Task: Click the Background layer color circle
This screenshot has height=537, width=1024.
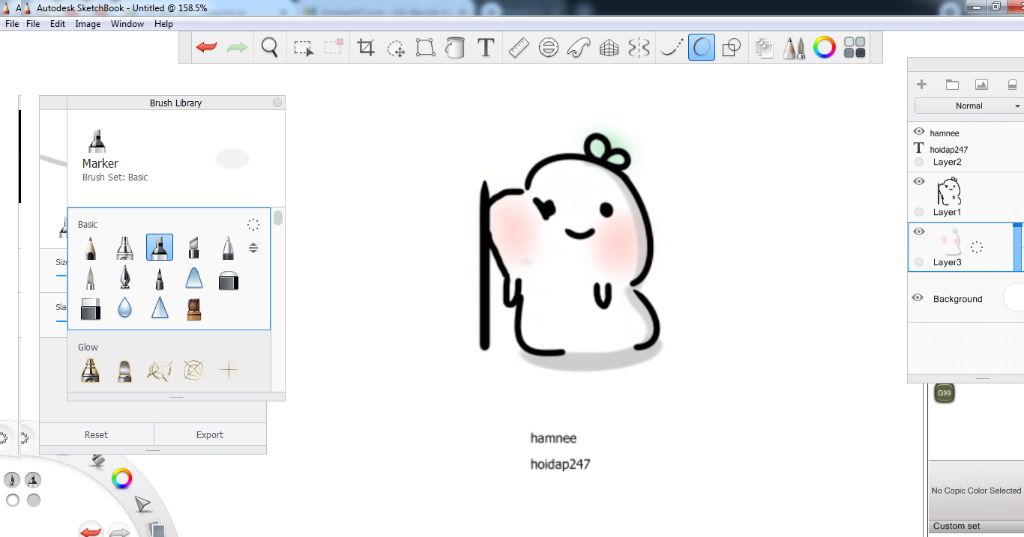Action: pyautogui.click(x=1014, y=298)
